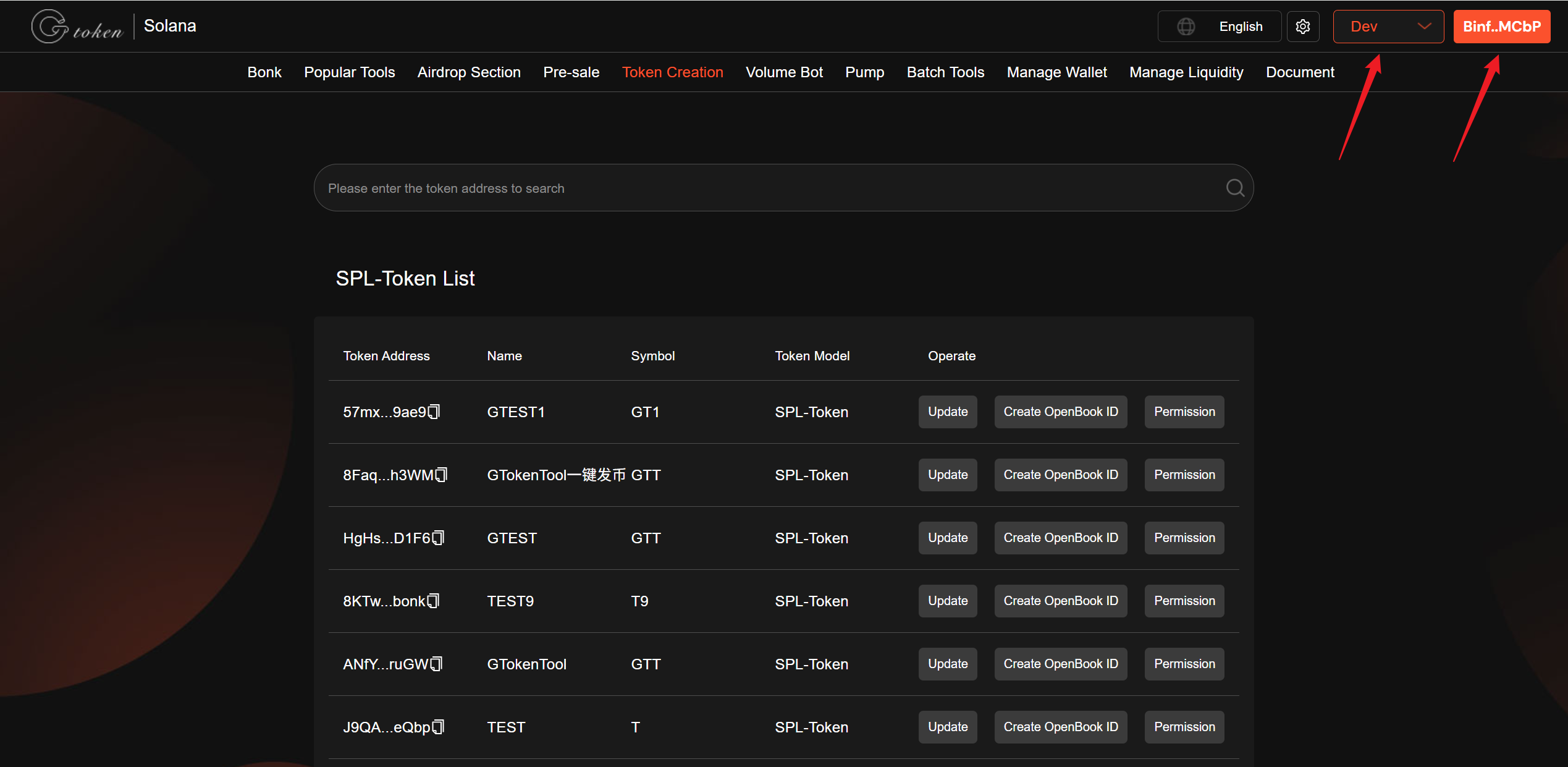1568x767 pixels.
Task: Click the GToken logo
Action: 77,27
